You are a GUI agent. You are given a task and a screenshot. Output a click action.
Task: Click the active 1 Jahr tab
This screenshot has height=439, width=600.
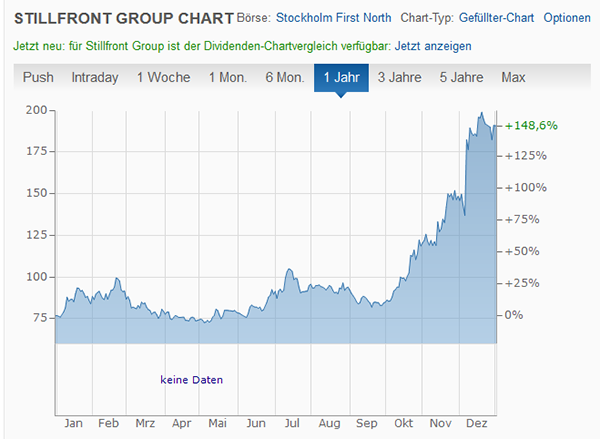pyautogui.click(x=341, y=78)
